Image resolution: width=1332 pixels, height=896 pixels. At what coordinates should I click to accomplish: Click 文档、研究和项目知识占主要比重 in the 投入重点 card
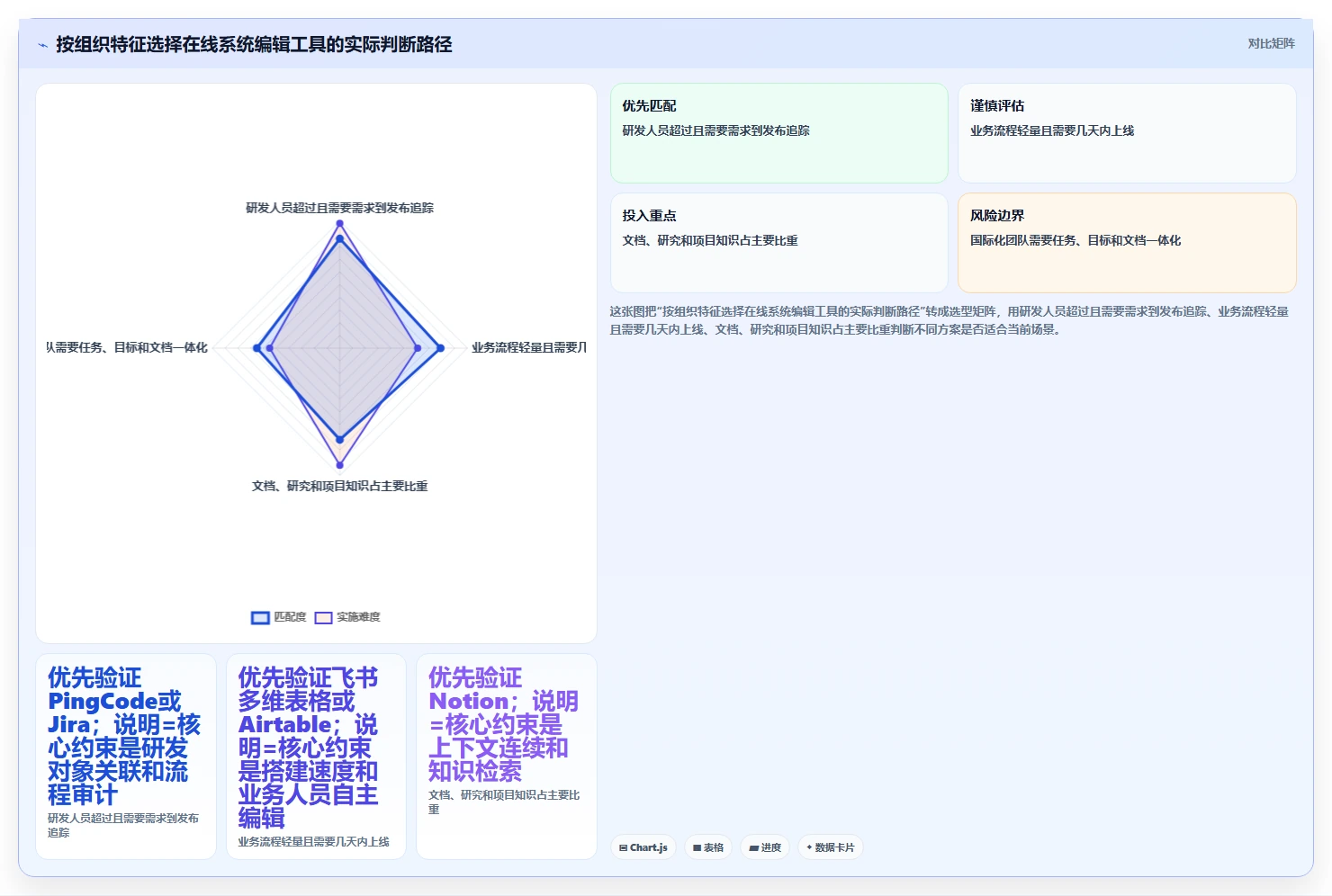tap(710, 240)
